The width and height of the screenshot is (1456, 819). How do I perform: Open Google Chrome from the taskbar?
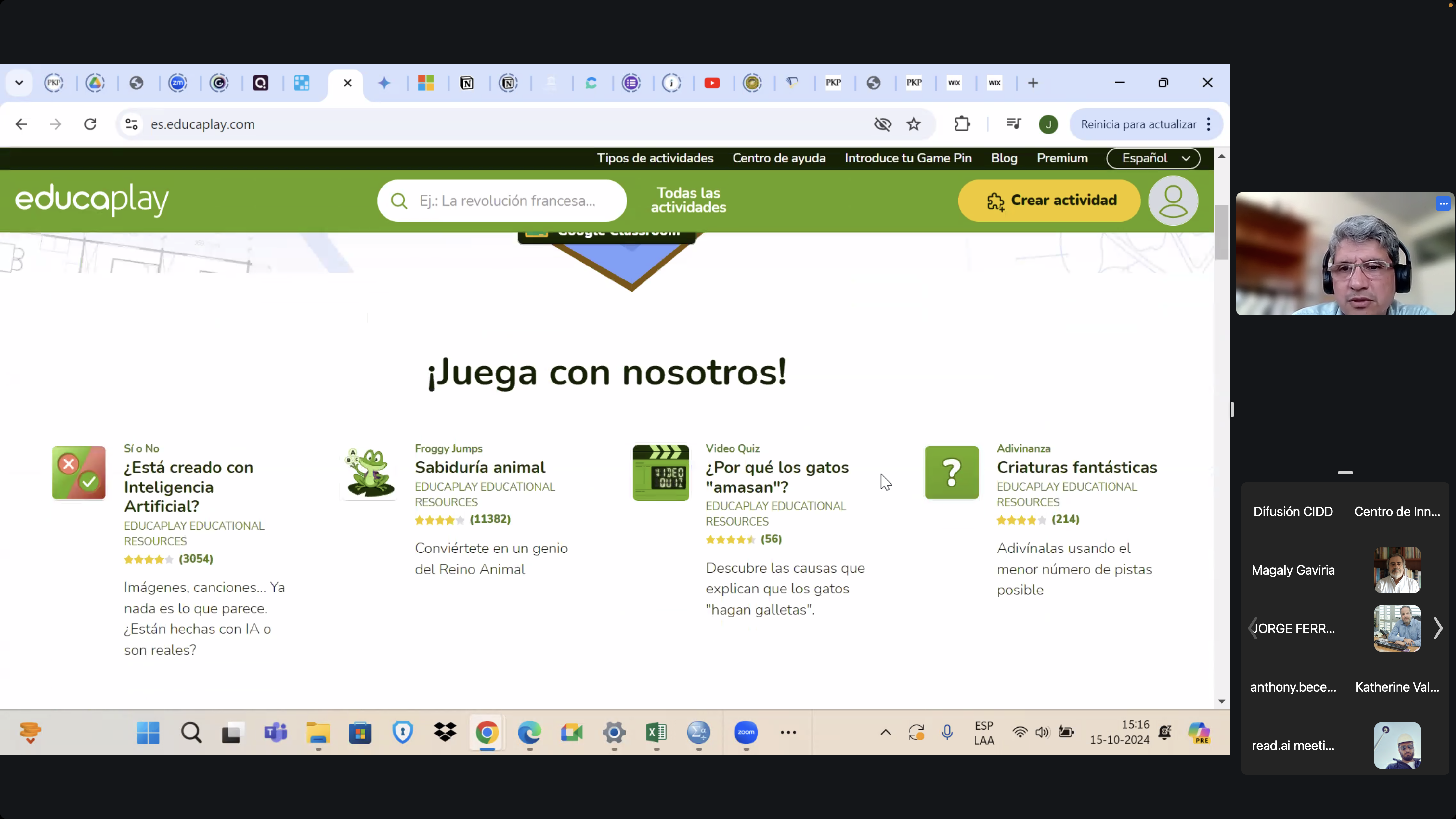(487, 733)
